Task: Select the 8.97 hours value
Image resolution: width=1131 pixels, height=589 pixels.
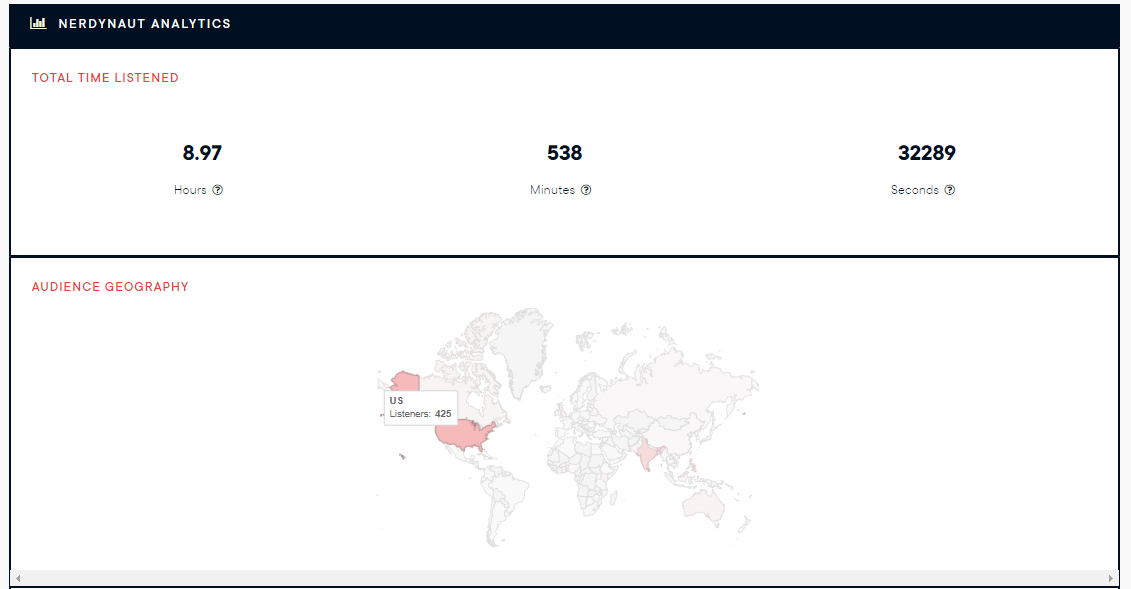Action: pyautogui.click(x=202, y=153)
